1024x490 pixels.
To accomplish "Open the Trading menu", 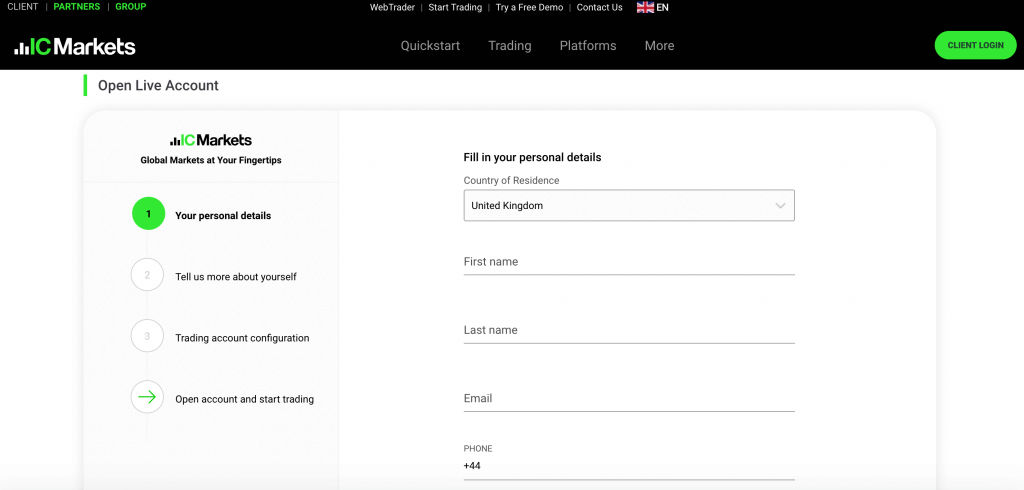I will tap(510, 46).
